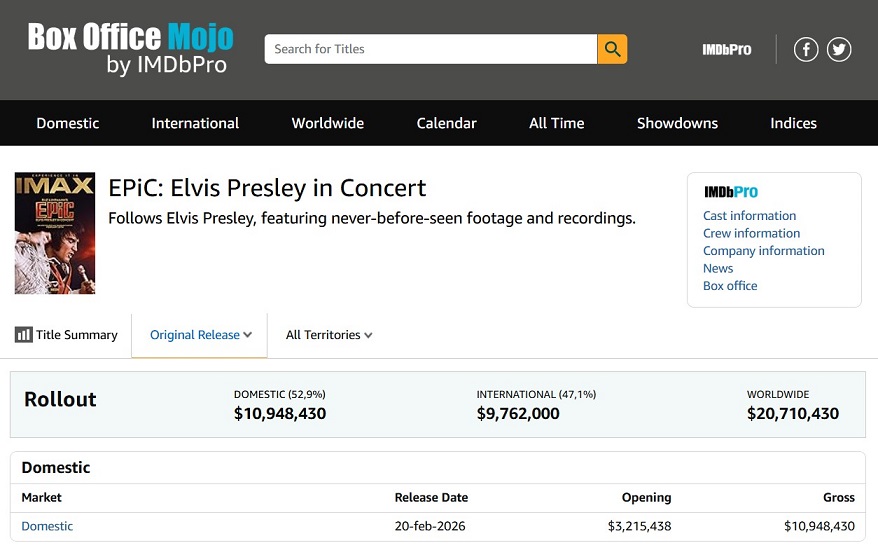Open the Calendar menu item
878x550 pixels.
[446, 123]
